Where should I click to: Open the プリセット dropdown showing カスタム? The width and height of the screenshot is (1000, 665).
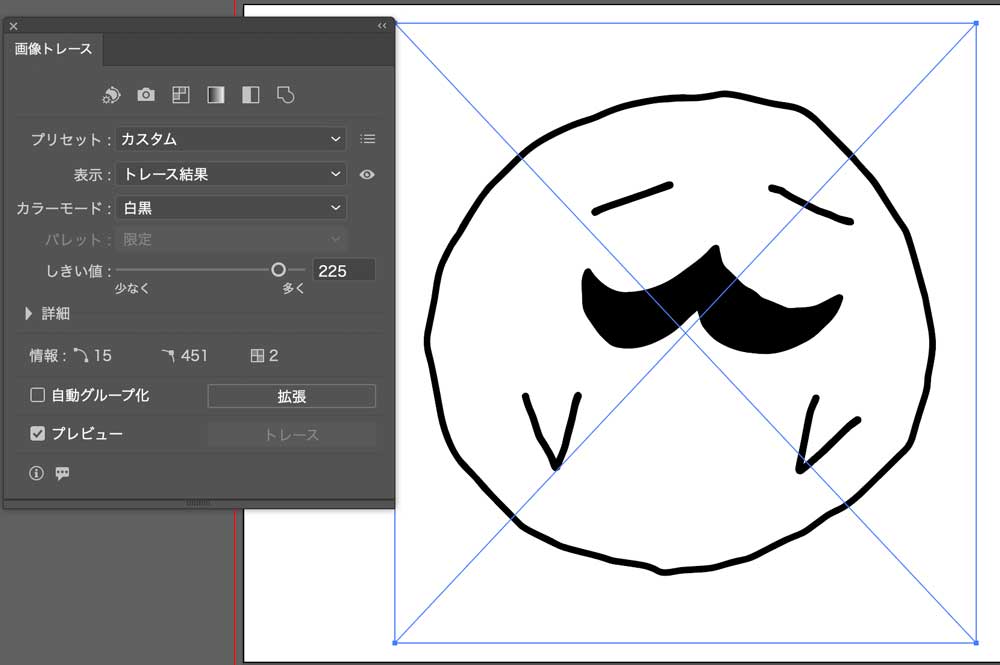[x=231, y=139]
